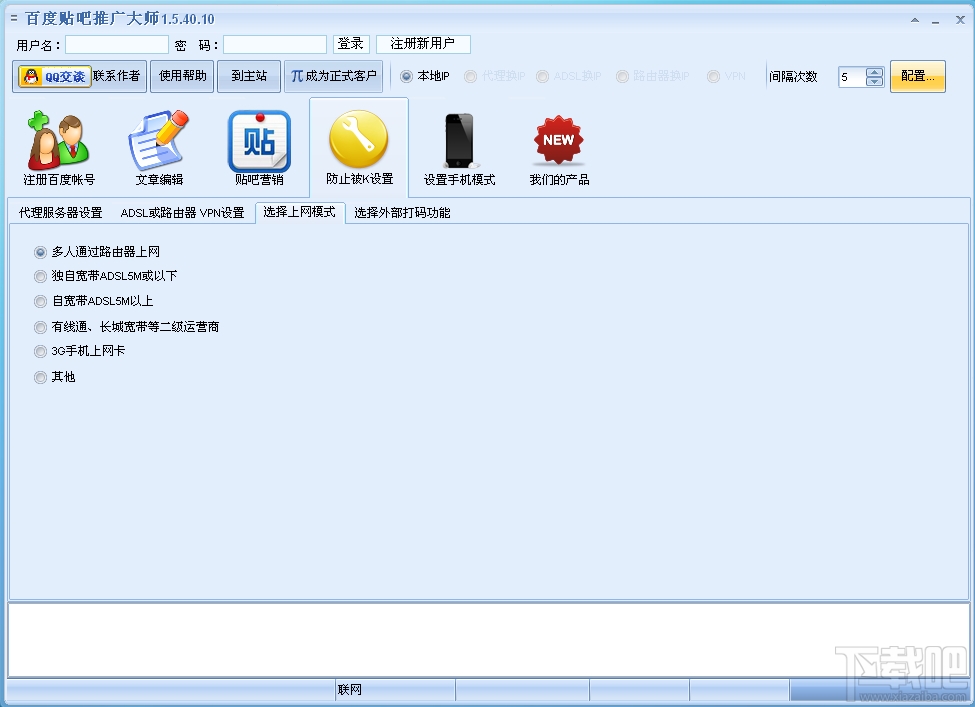Select the ADSL换IP radio option
Viewport: 975px width, 707px height.
pos(542,76)
